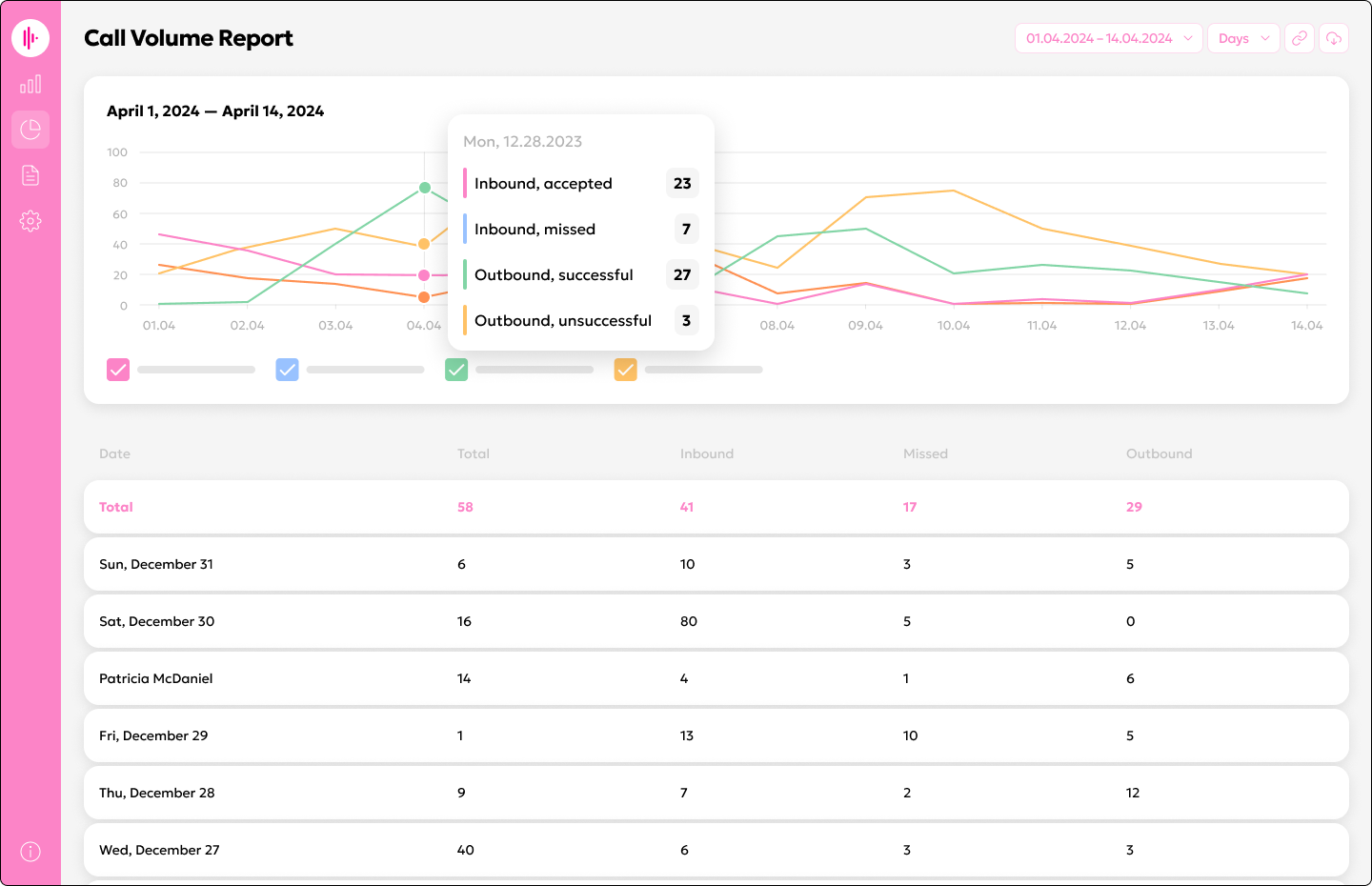Click the copy link icon button
Screen dimensions: 1372x886
[1300, 38]
